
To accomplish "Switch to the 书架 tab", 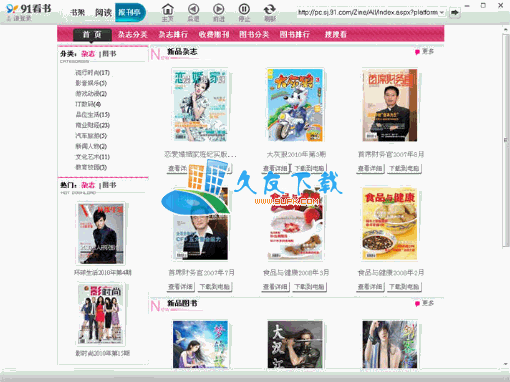I will click(x=77, y=13).
